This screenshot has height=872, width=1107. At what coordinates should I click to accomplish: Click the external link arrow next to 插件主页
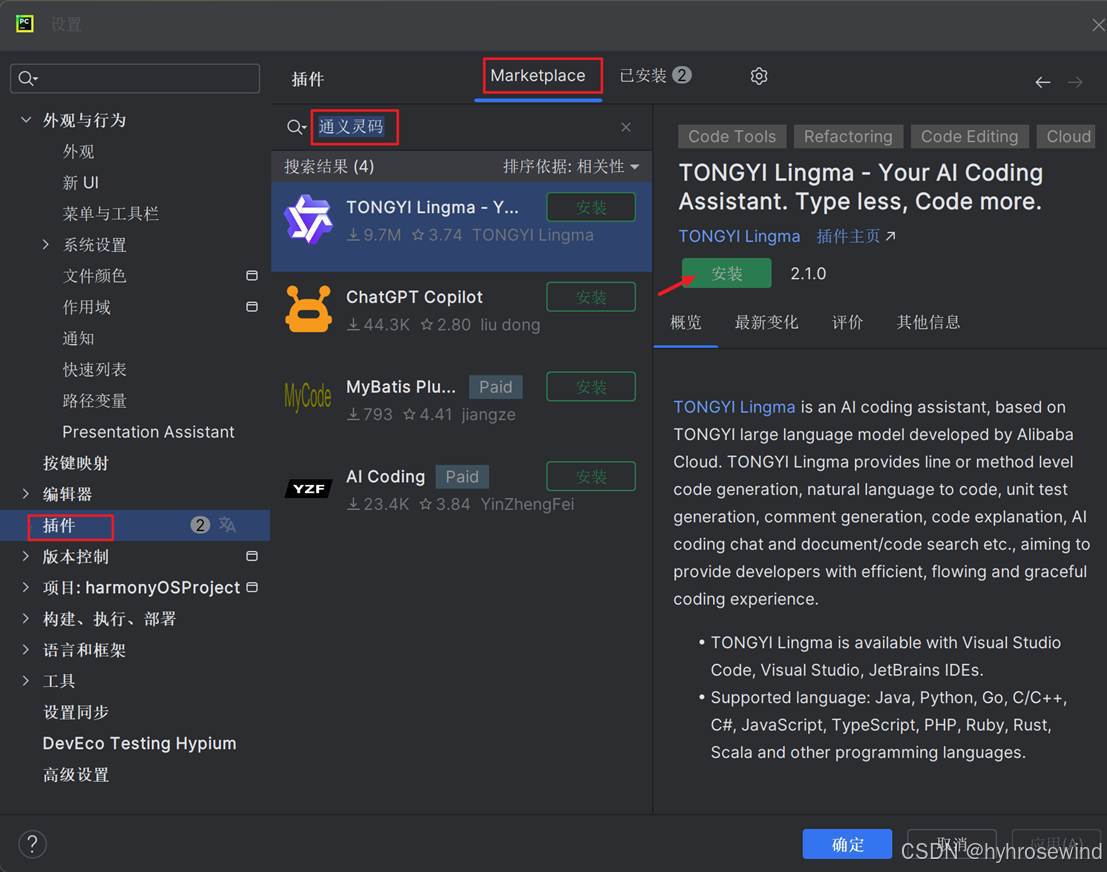[890, 236]
